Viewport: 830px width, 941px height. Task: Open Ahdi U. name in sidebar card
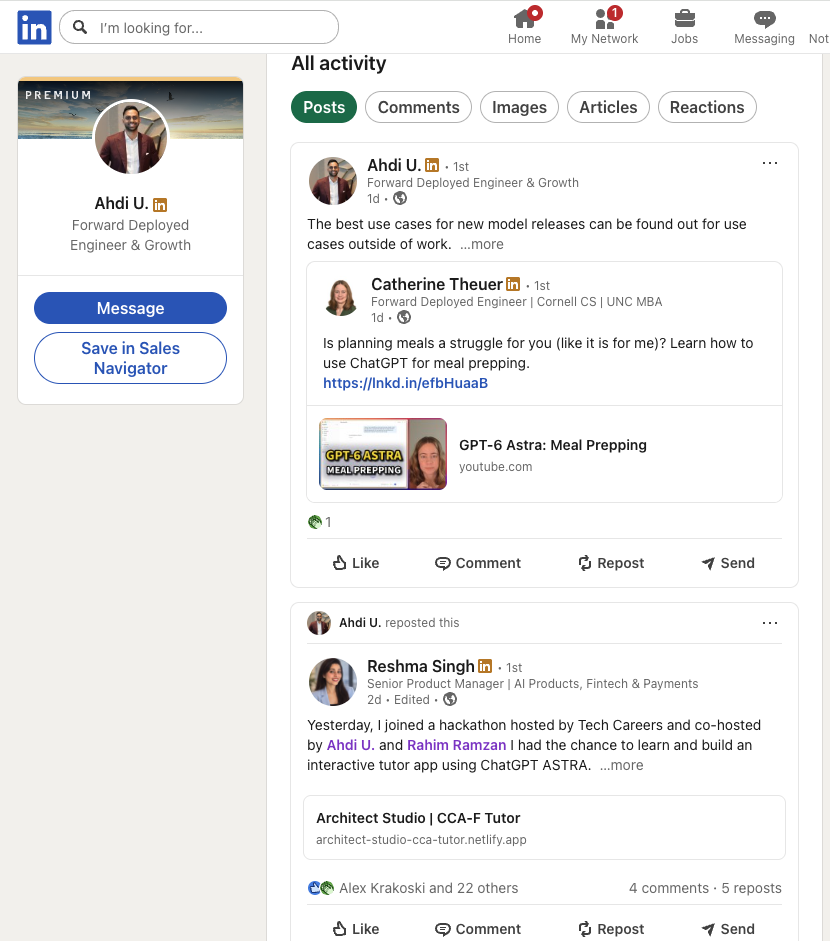(121, 203)
